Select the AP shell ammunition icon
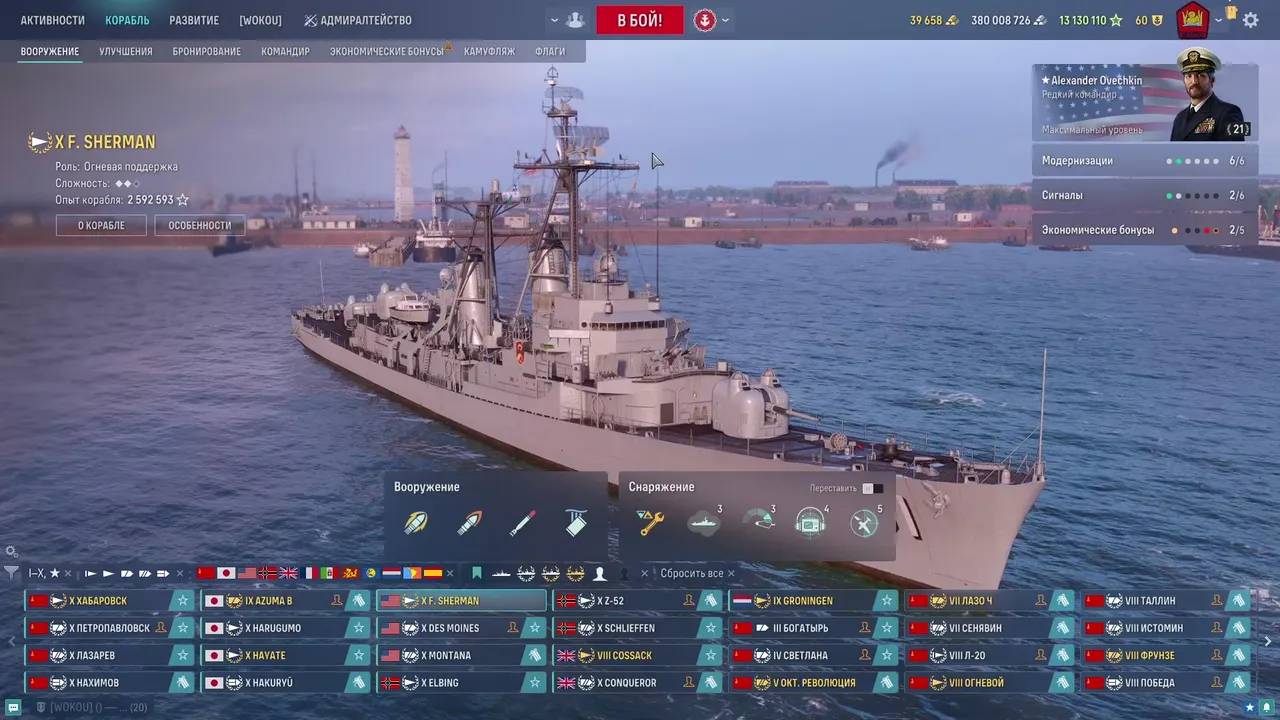The image size is (1280, 720). (x=469, y=523)
